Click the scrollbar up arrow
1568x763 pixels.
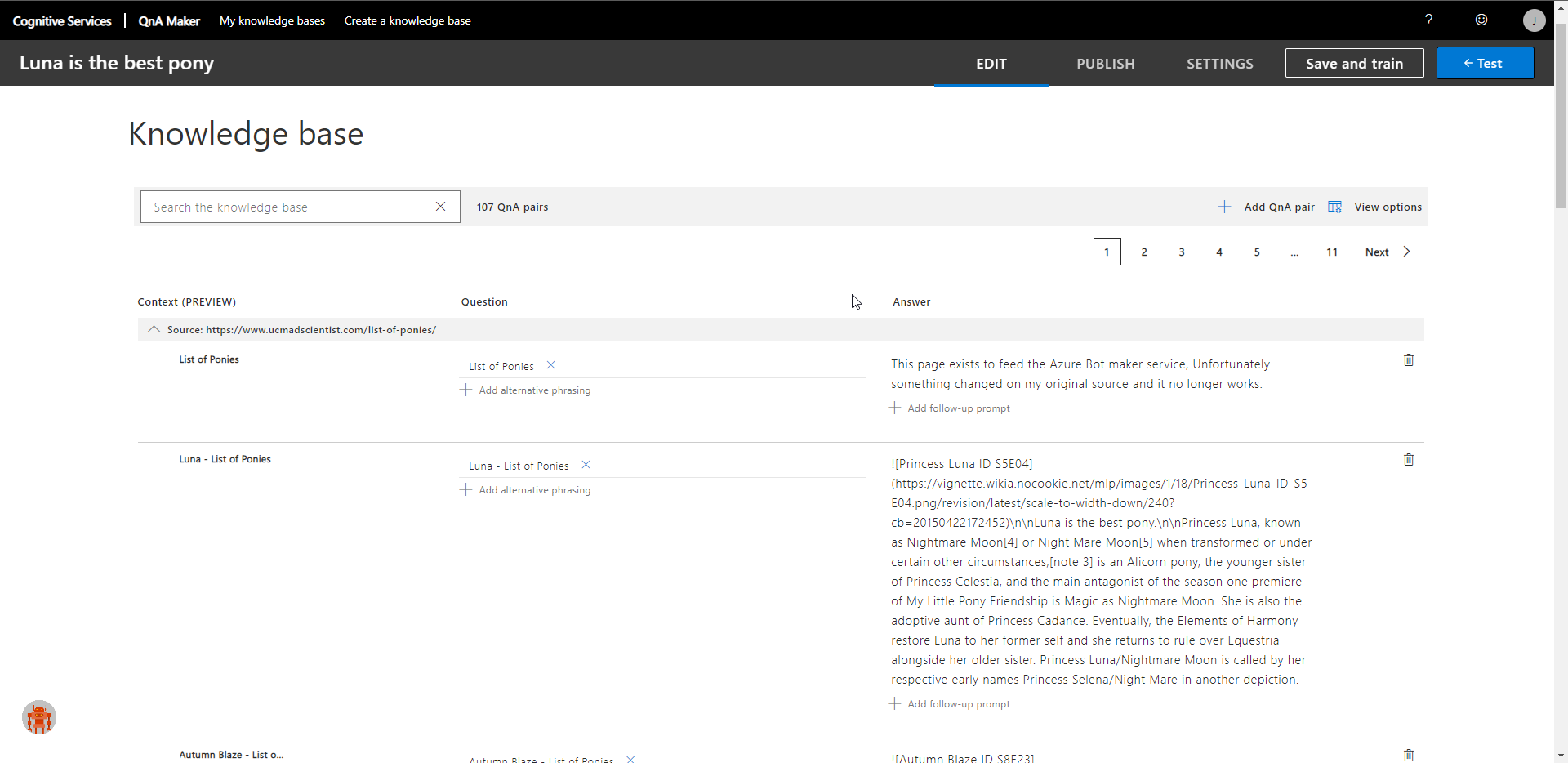[1561, 7]
